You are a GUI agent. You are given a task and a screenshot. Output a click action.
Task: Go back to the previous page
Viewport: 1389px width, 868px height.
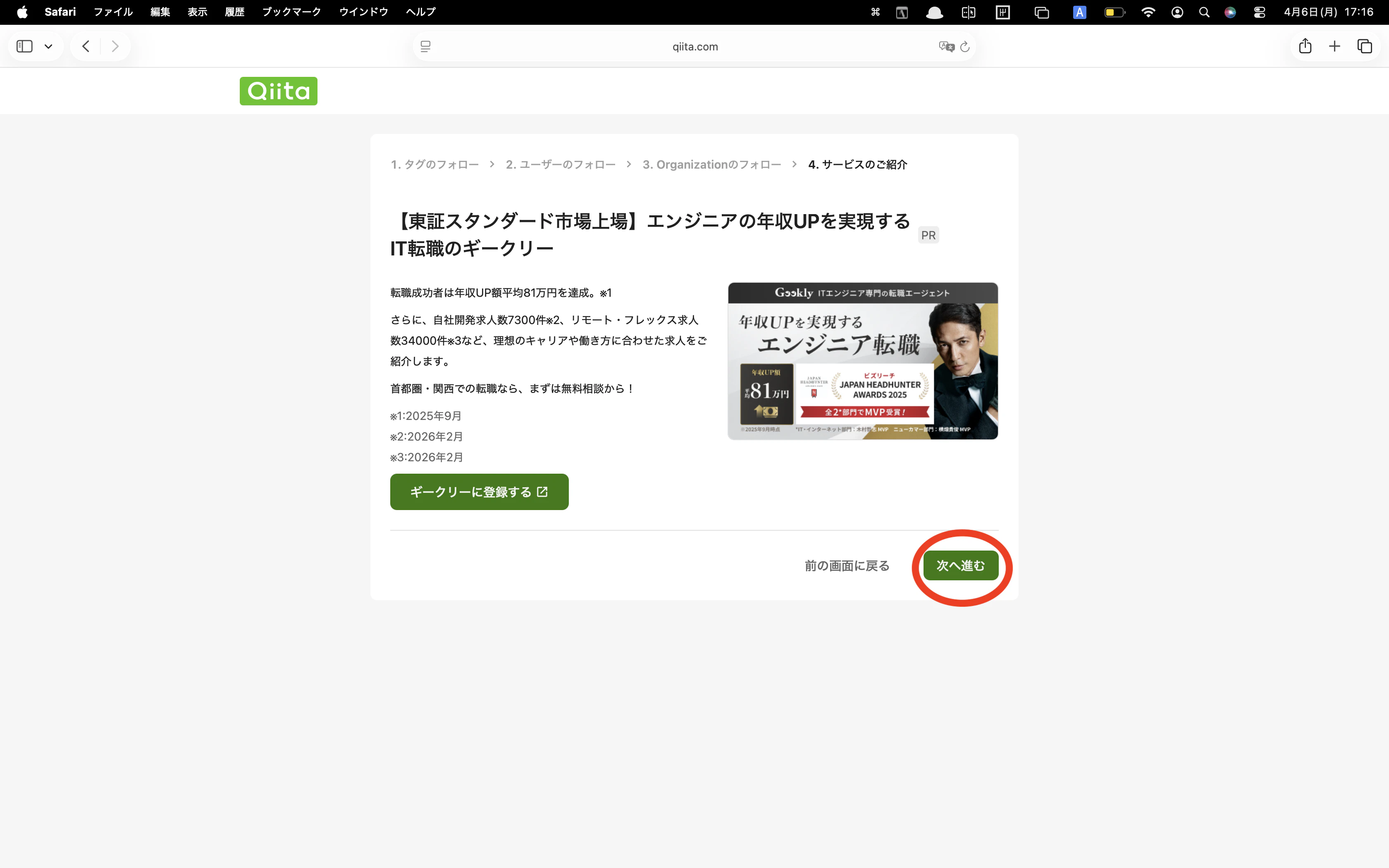(x=86, y=46)
